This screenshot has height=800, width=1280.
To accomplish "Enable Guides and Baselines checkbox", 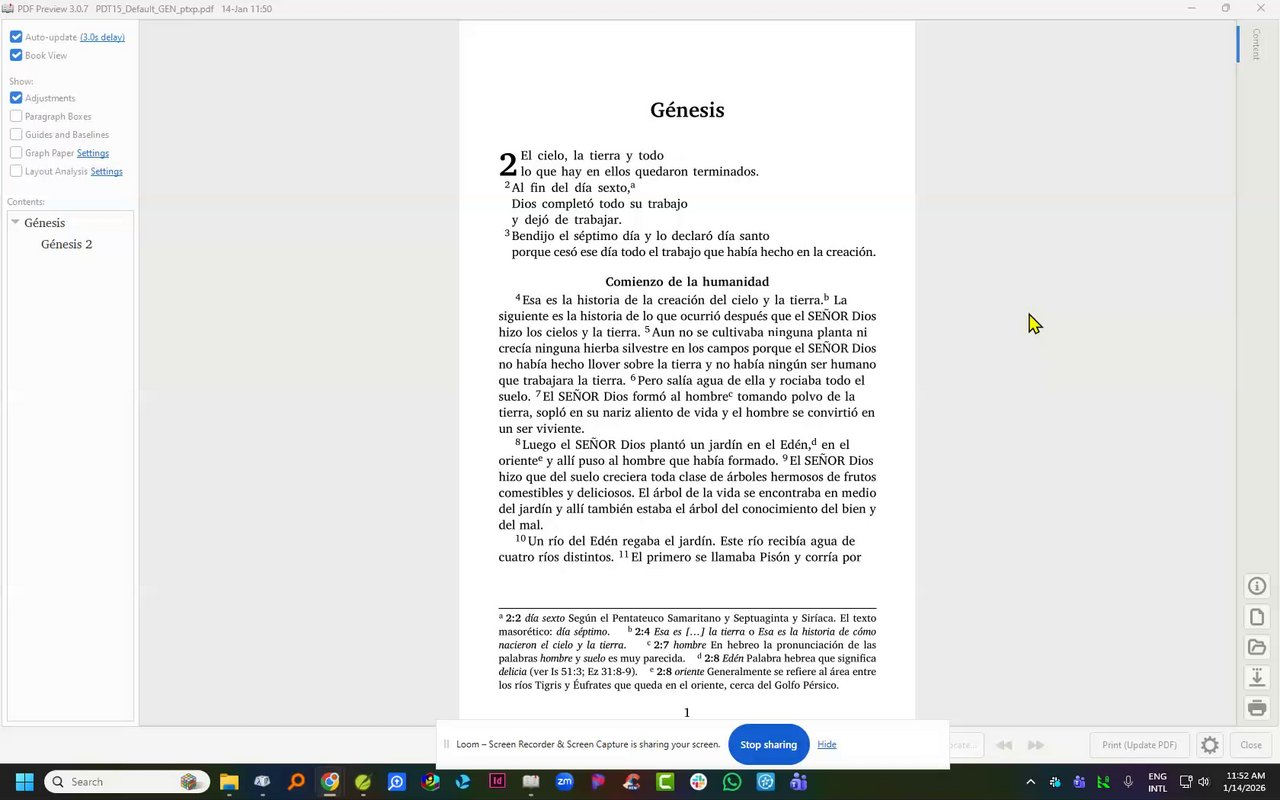I will point(16,134).
